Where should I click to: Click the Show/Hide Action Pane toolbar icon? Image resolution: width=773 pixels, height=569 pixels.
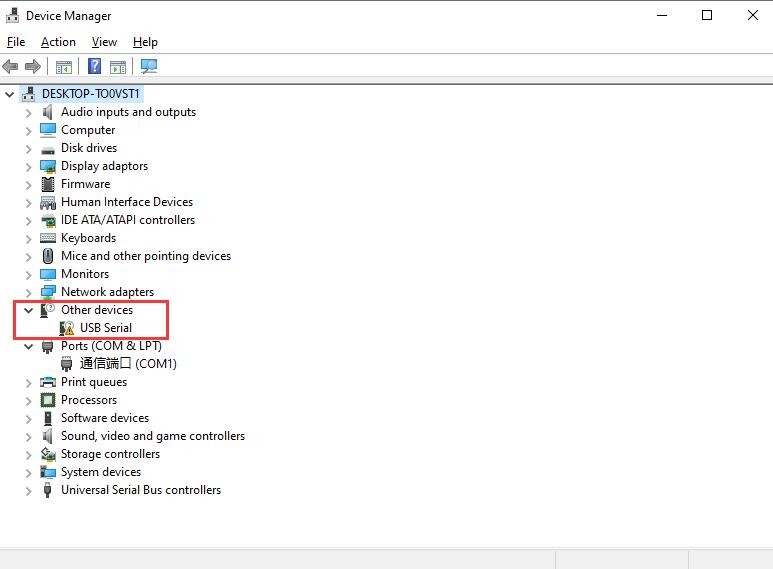118,67
